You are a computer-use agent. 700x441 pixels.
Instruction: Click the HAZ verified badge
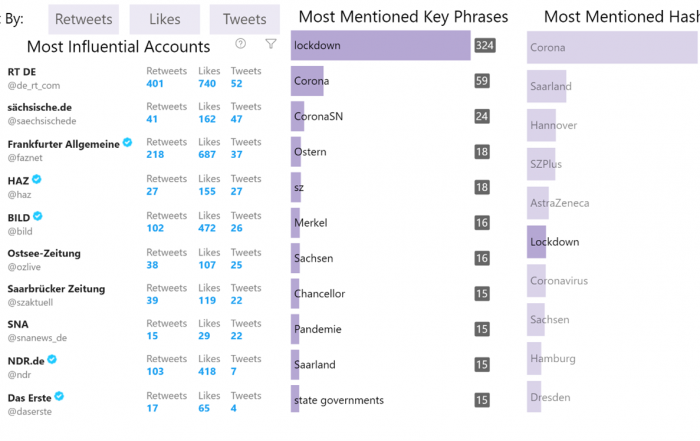click(x=37, y=179)
